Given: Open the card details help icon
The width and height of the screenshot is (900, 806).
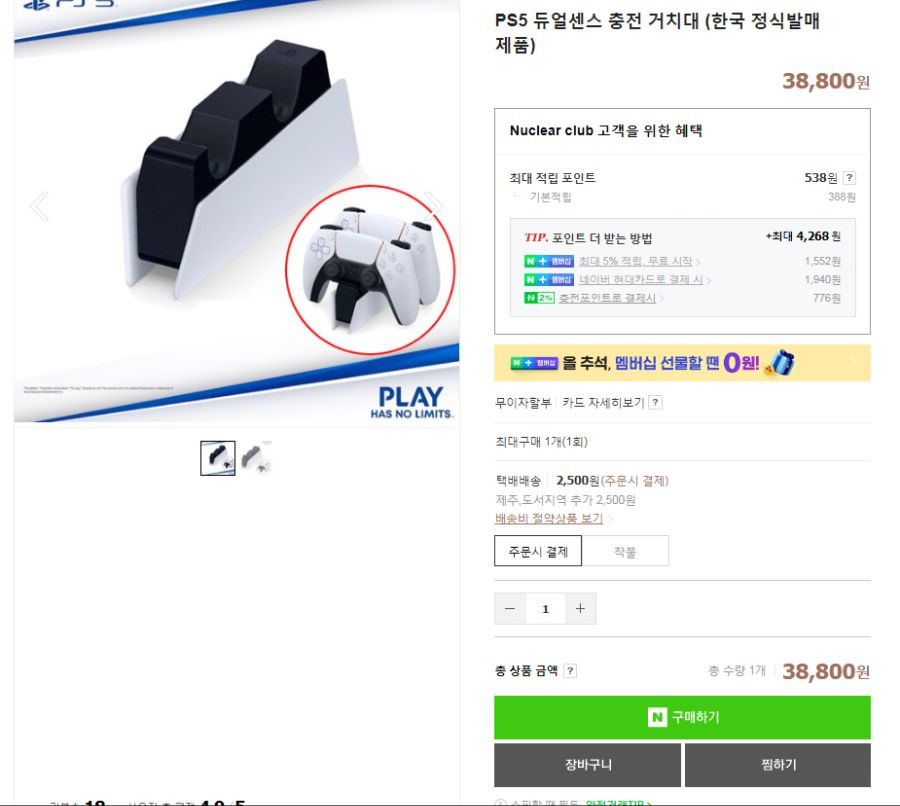Looking at the screenshot, I should pyautogui.click(x=655, y=402).
